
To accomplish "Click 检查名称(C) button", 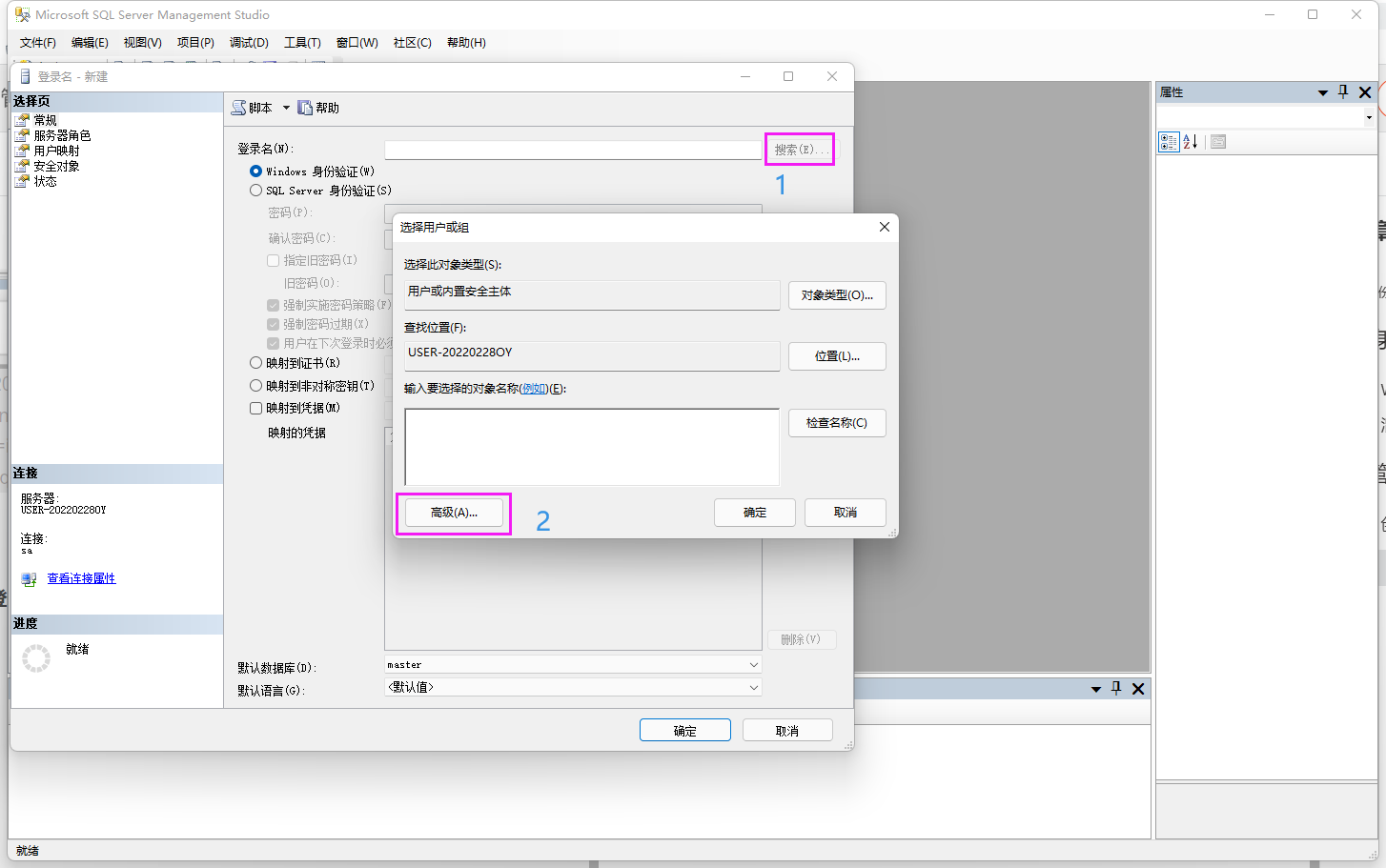I will click(x=837, y=423).
